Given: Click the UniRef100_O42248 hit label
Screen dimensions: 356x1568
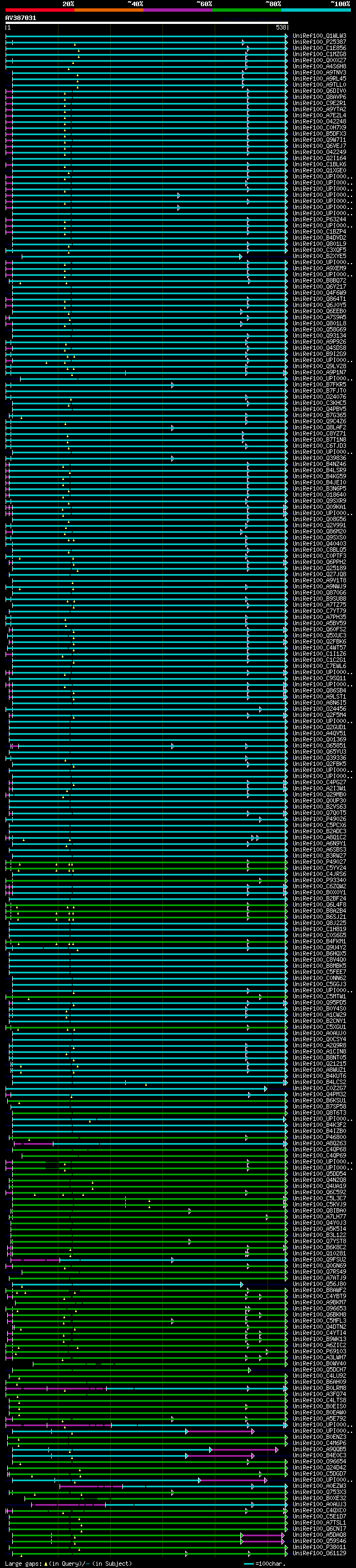Looking at the screenshot, I should [319, 122].
